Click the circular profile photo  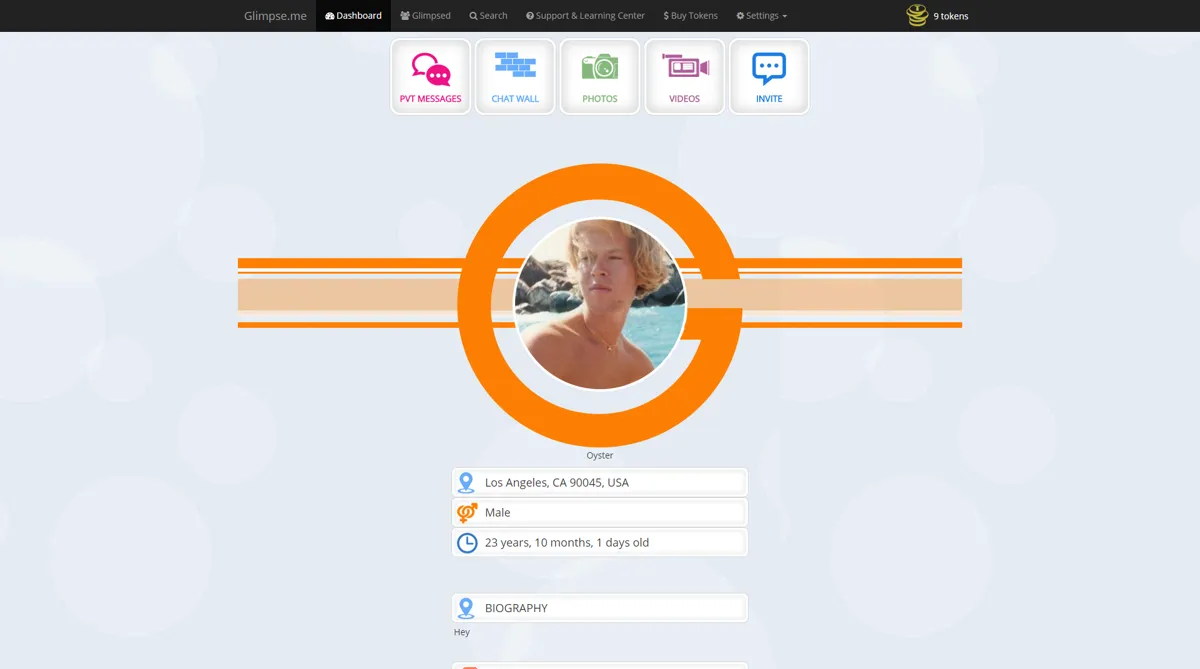coord(600,304)
